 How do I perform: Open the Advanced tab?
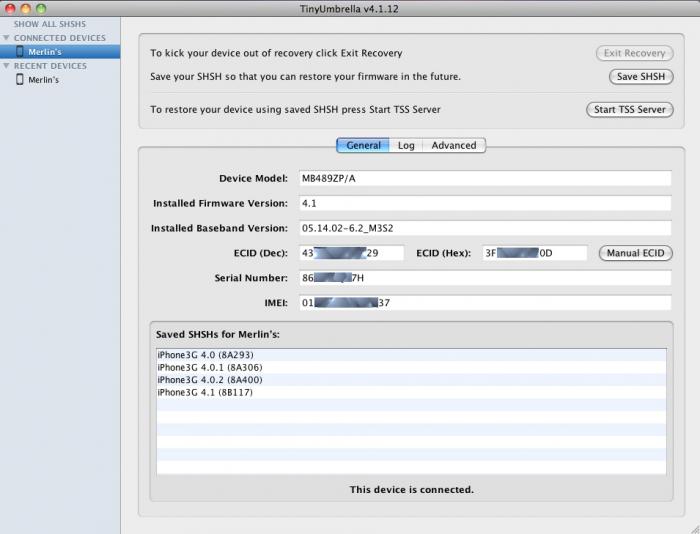[453, 145]
